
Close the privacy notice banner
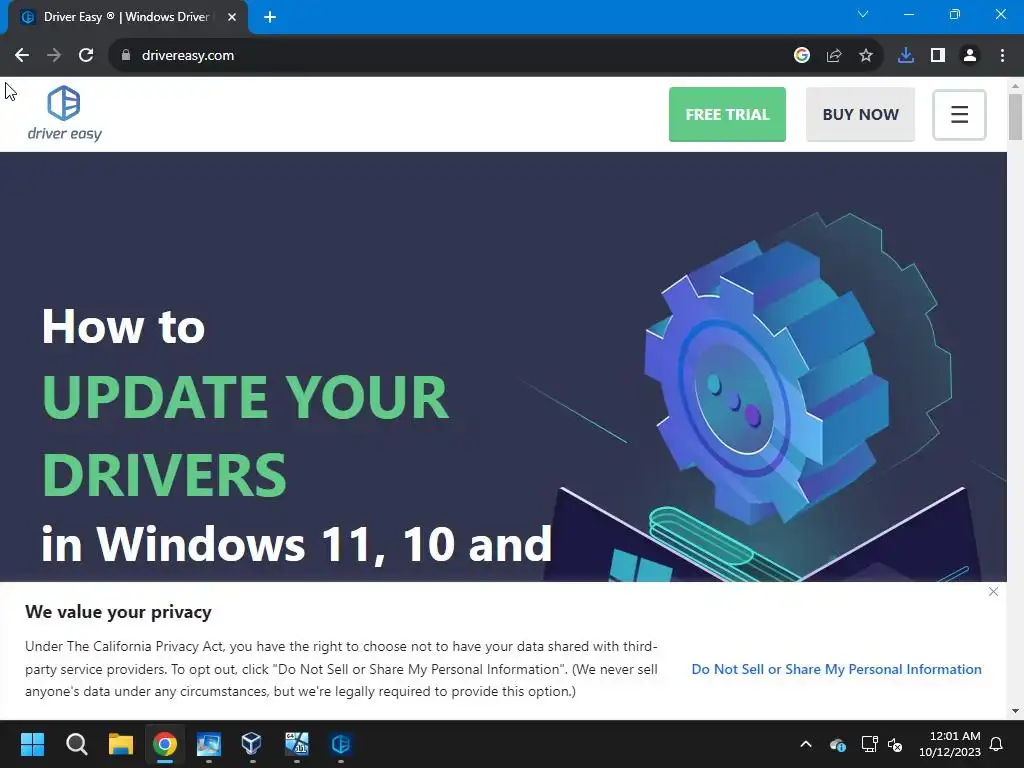[993, 592]
